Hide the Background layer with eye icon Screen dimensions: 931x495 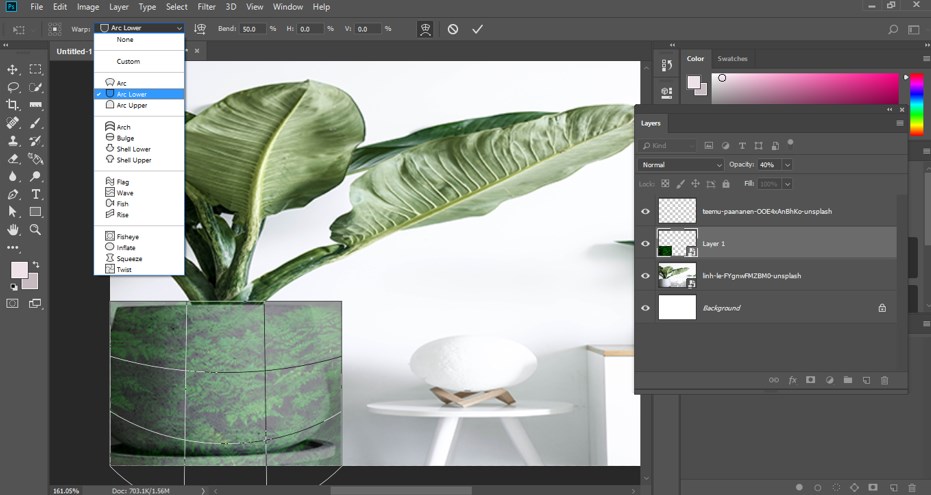(x=645, y=308)
